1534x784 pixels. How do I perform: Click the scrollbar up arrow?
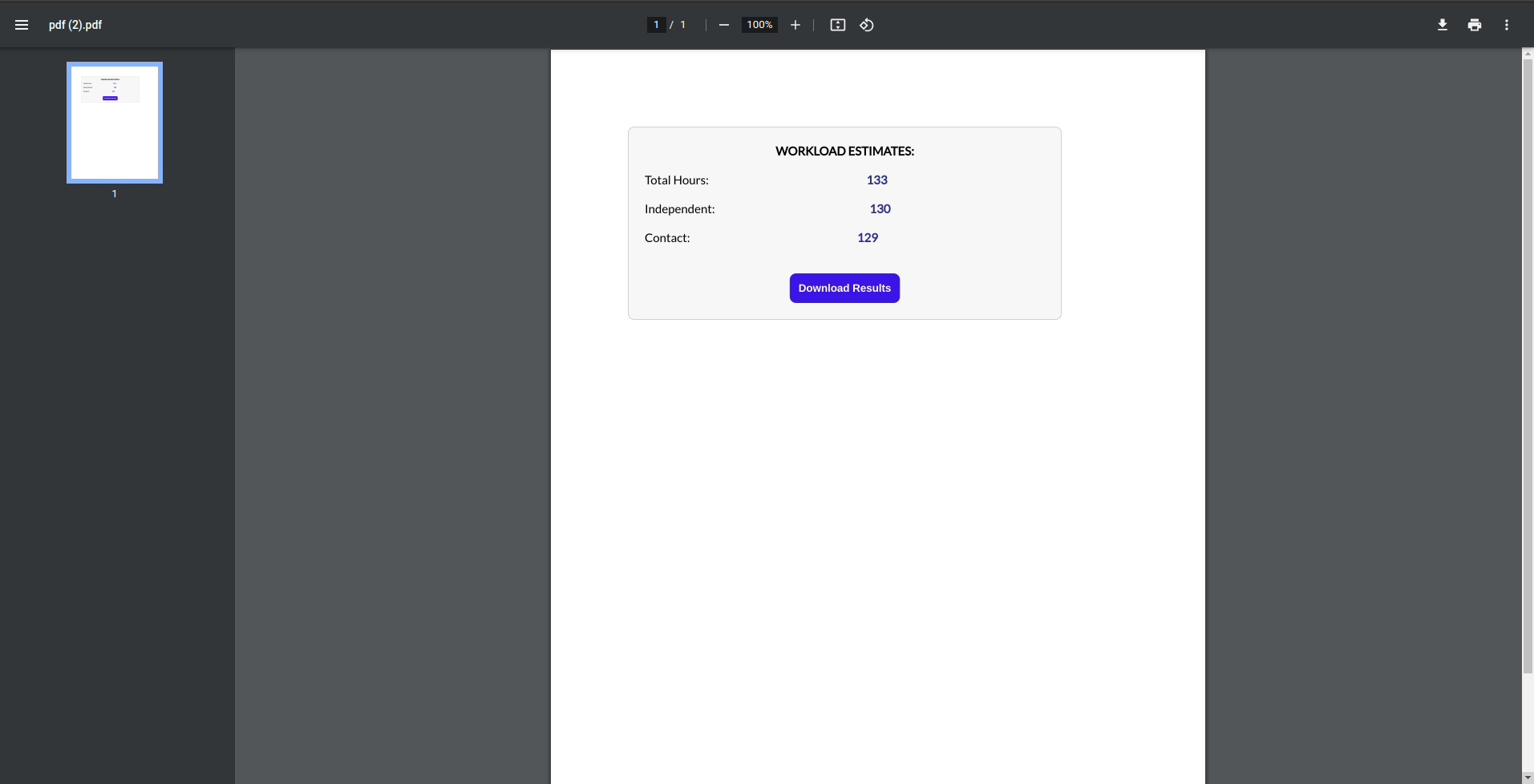[x=1527, y=53]
